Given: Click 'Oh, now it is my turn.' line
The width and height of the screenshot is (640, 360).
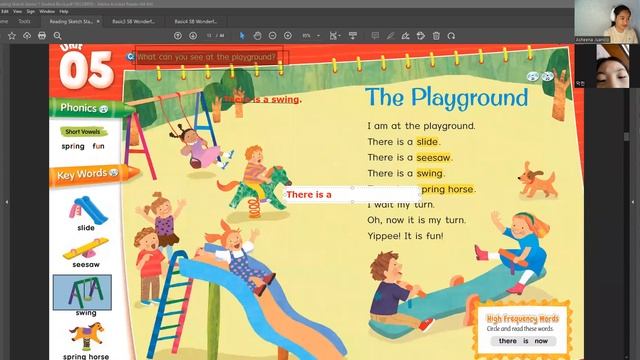Looking at the screenshot, I should pyautogui.click(x=416, y=220).
